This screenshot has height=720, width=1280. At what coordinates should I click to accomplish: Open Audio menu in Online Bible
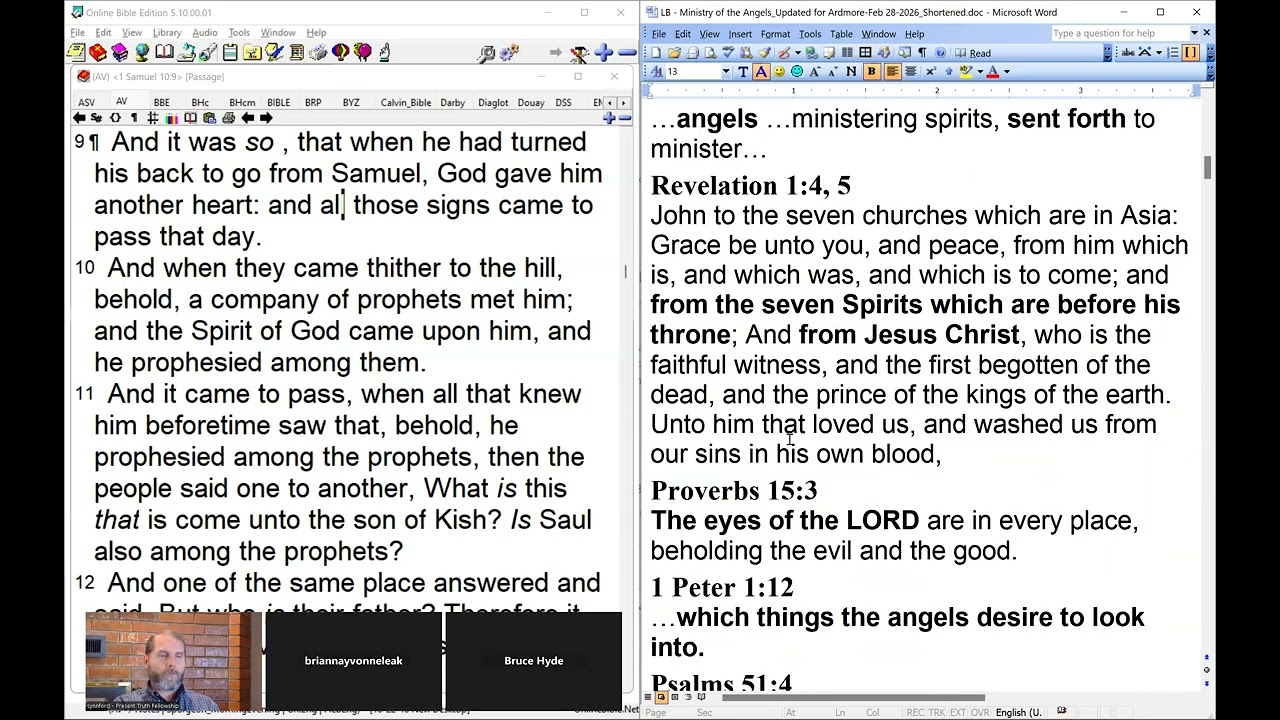204,33
